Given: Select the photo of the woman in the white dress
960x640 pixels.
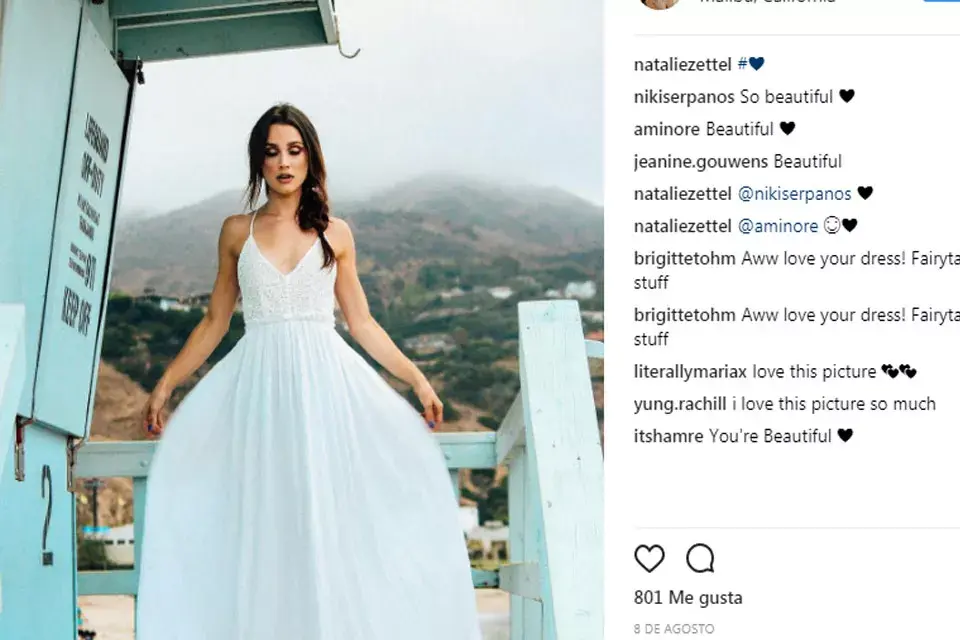Looking at the screenshot, I should point(302,320).
